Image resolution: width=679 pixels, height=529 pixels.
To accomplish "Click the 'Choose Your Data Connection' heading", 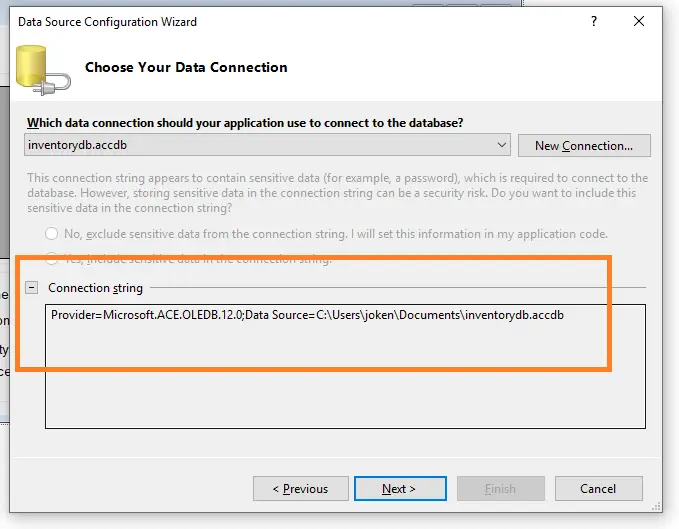I will coord(186,68).
